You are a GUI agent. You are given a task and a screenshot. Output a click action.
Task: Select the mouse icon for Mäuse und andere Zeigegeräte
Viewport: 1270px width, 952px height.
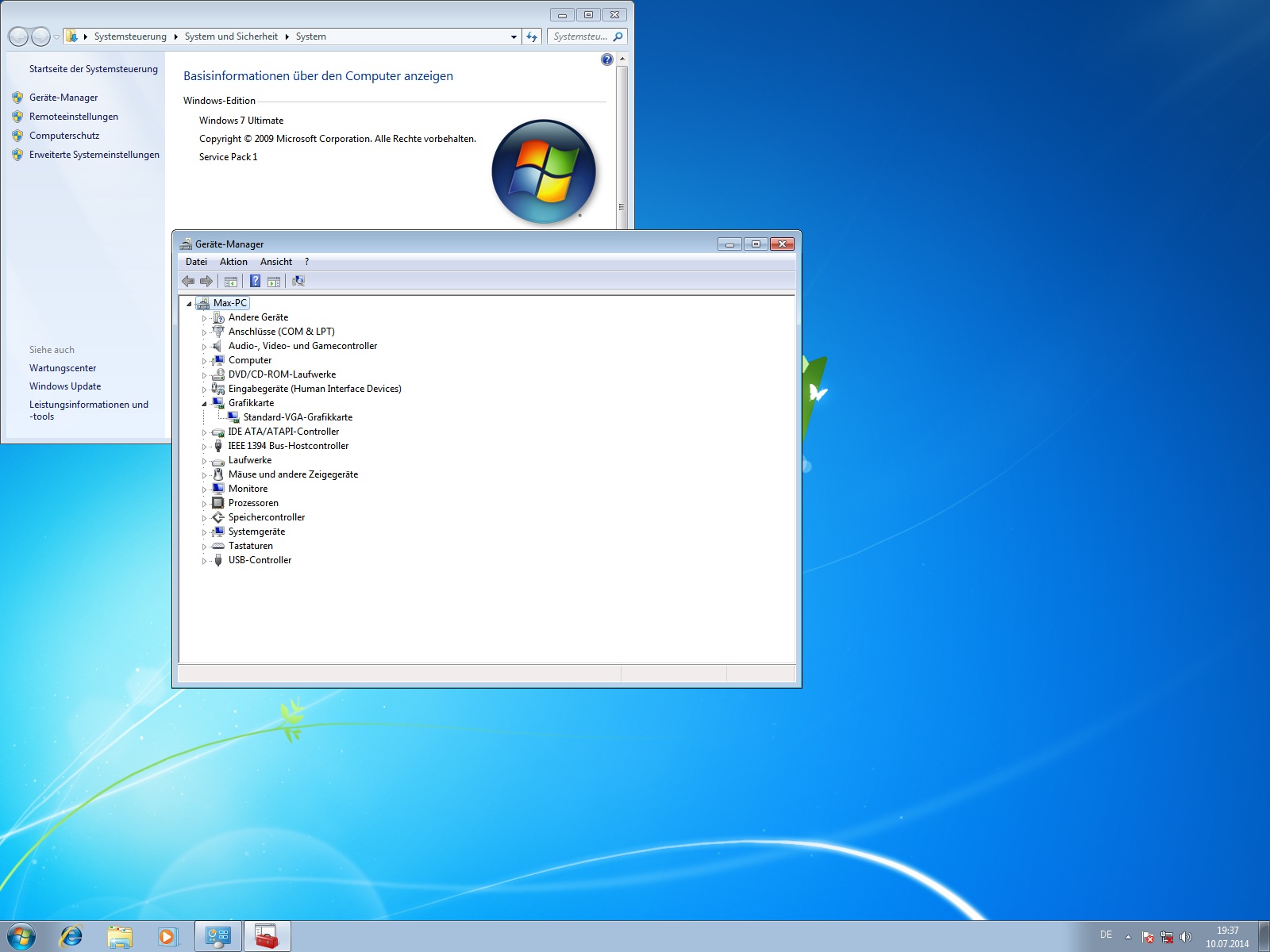(x=218, y=474)
